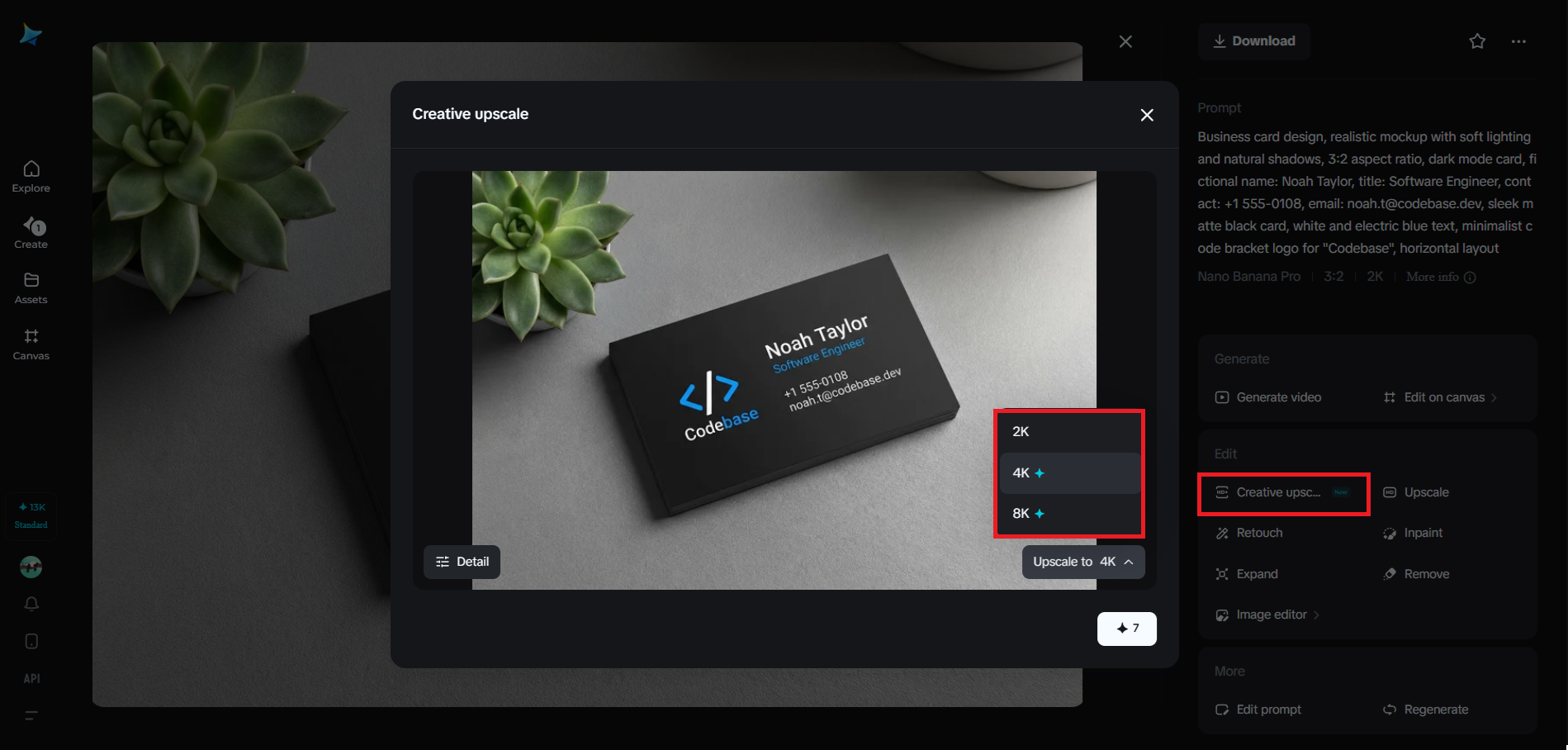Collapse the Upscale to 4K dropdown
Image resolution: width=1568 pixels, height=750 pixels.
coord(1083,562)
